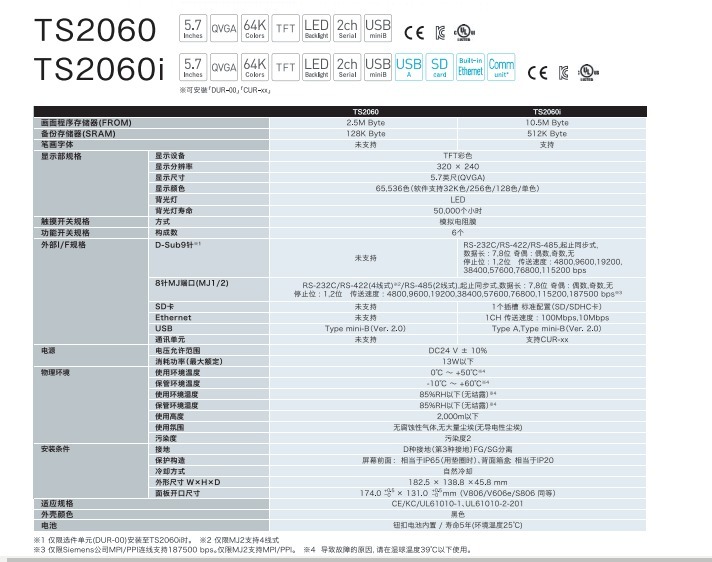The height and width of the screenshot is (562, 712).
Task: Click the 5.7 Inches badge beside TS2060
Action: pyautogui.click(x=193, y=28)
